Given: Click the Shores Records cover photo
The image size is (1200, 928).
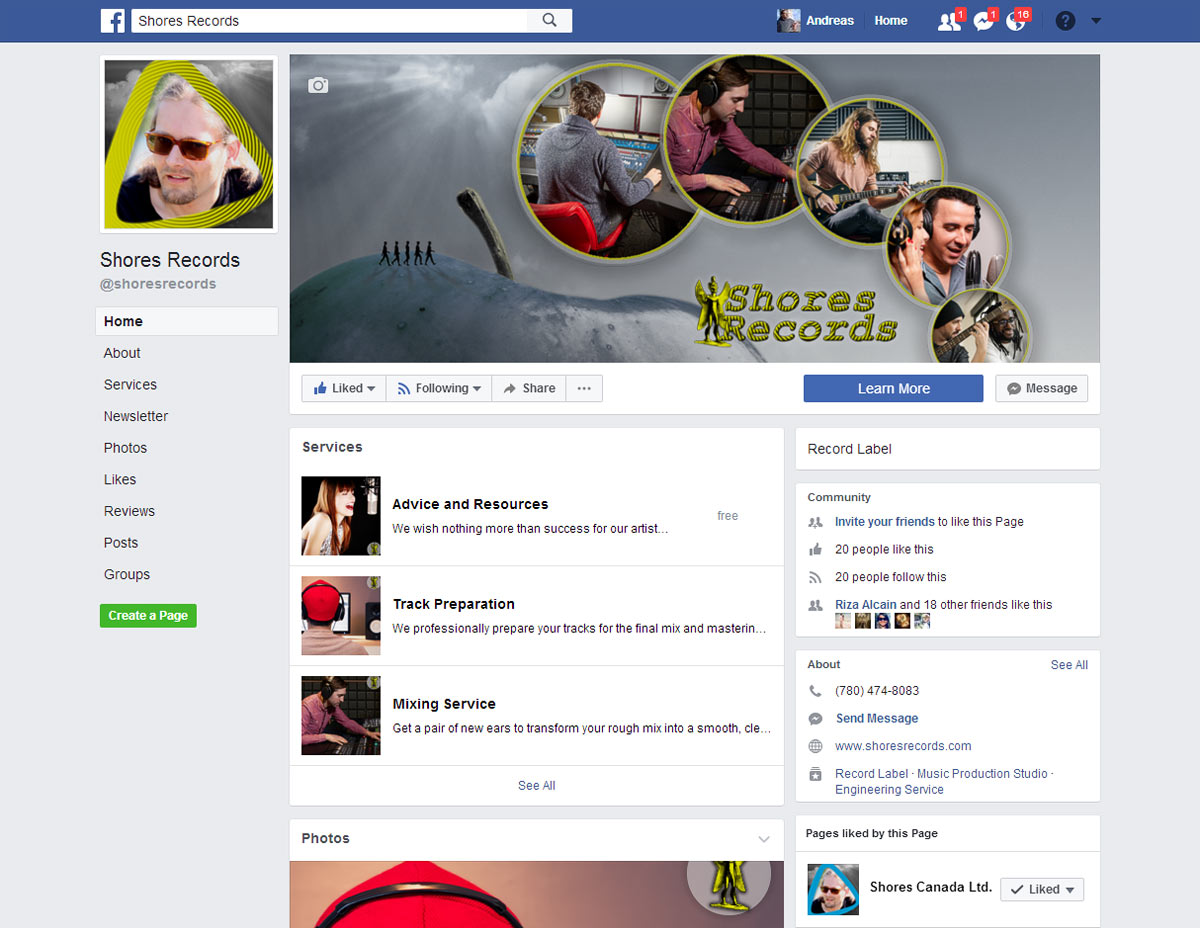Looking at the screenshot, I should tap(695, 208).
